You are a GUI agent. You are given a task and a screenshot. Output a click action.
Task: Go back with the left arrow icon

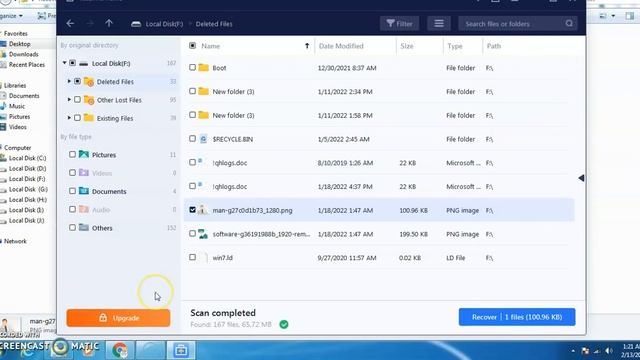point(70,24)
